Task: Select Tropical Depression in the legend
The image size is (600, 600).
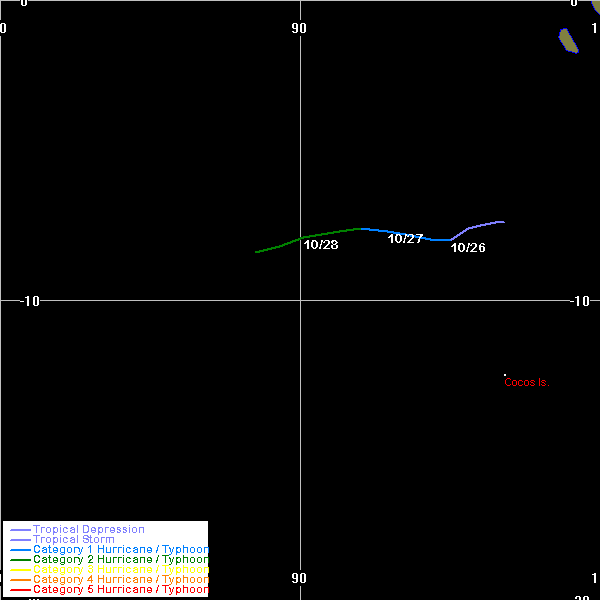Action: (88, 529)
